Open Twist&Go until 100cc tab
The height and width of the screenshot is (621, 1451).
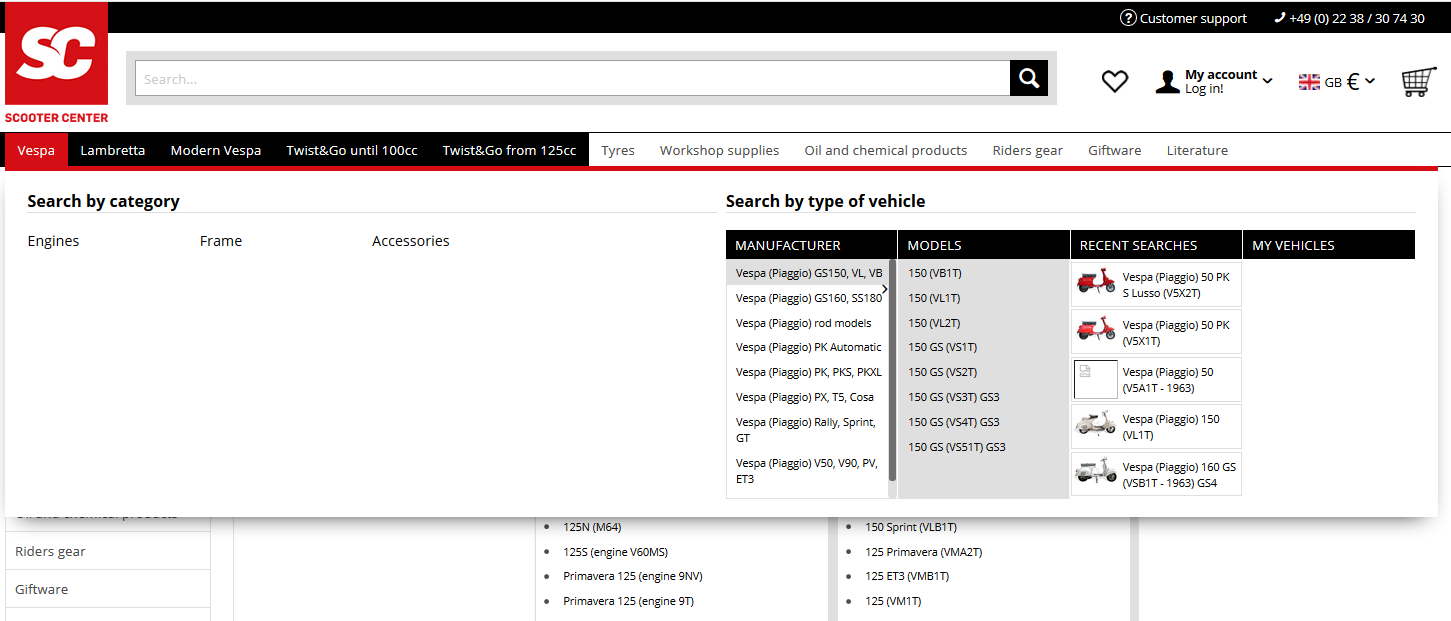[352, 150]
